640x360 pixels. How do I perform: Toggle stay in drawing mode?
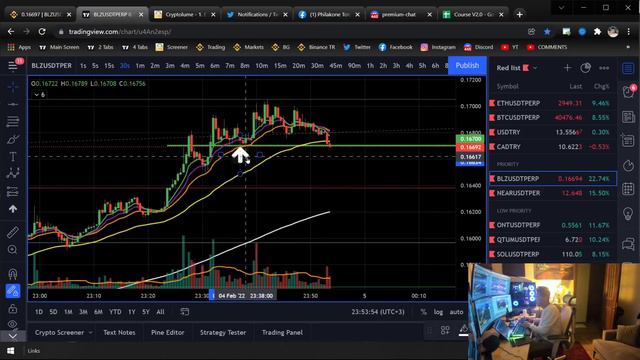[x=13, y=291]
